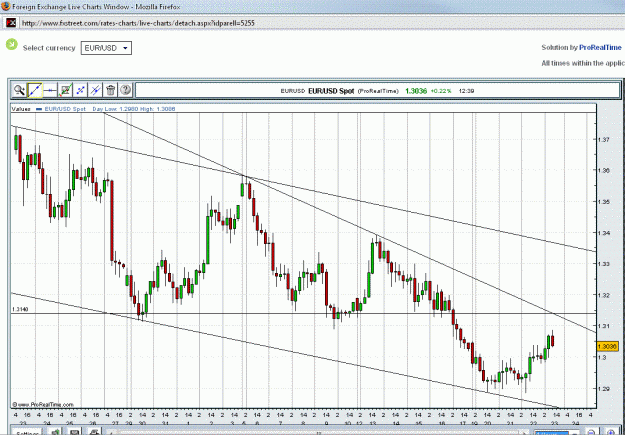Image resolution: width=625 pixels, height=435 pixels.
Task: Click the yellow 1.3036 current price tag
Action: click(x=607, y=346)
